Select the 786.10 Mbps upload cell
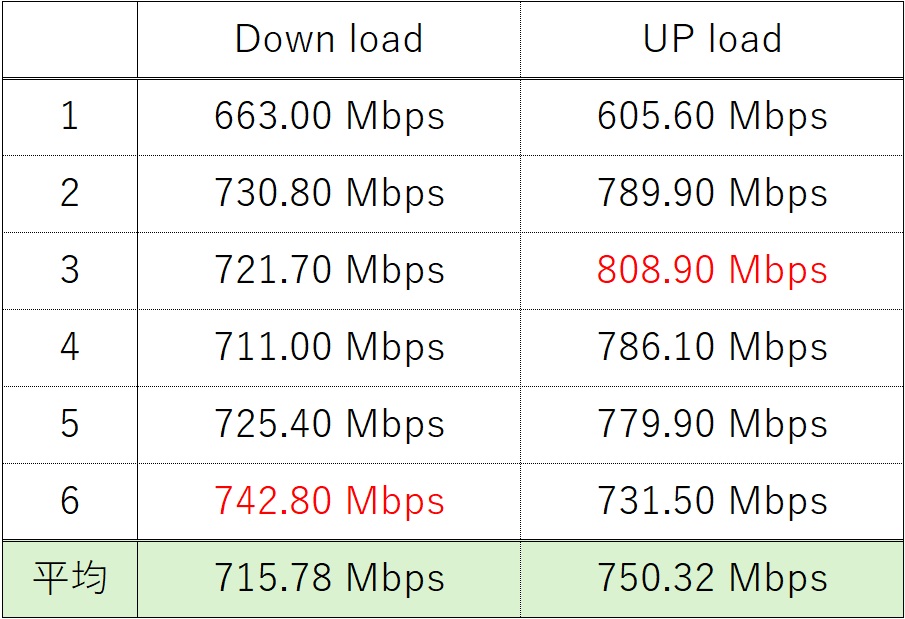905x619 pixels. [712, 347]
